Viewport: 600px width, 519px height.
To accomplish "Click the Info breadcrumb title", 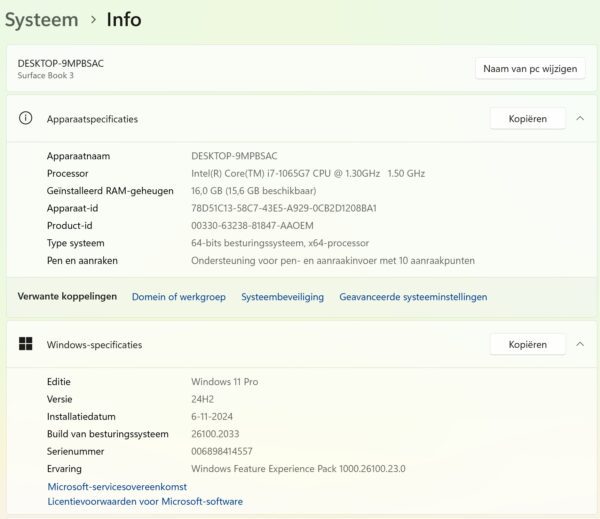I will click(124, 20).
